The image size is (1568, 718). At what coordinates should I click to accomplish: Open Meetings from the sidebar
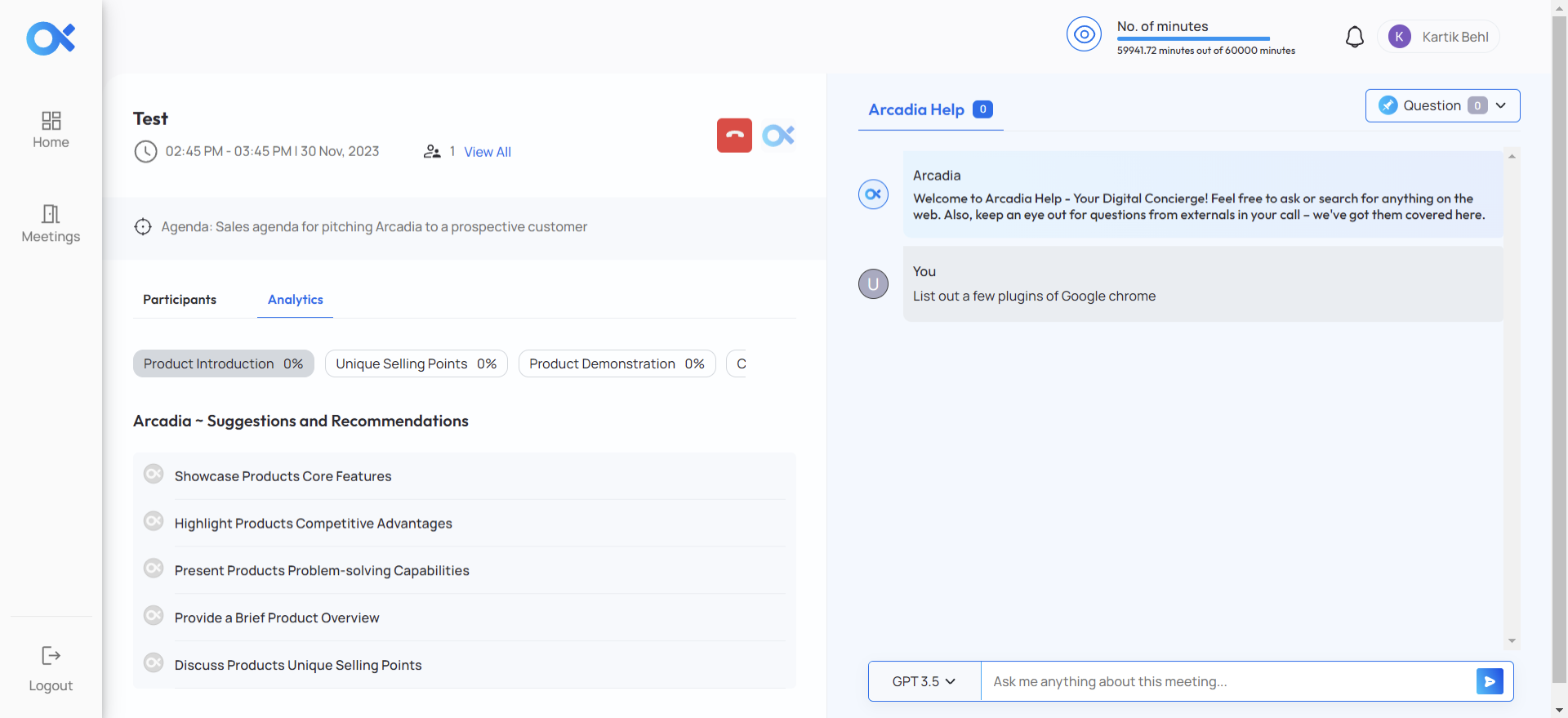[51, 224]
